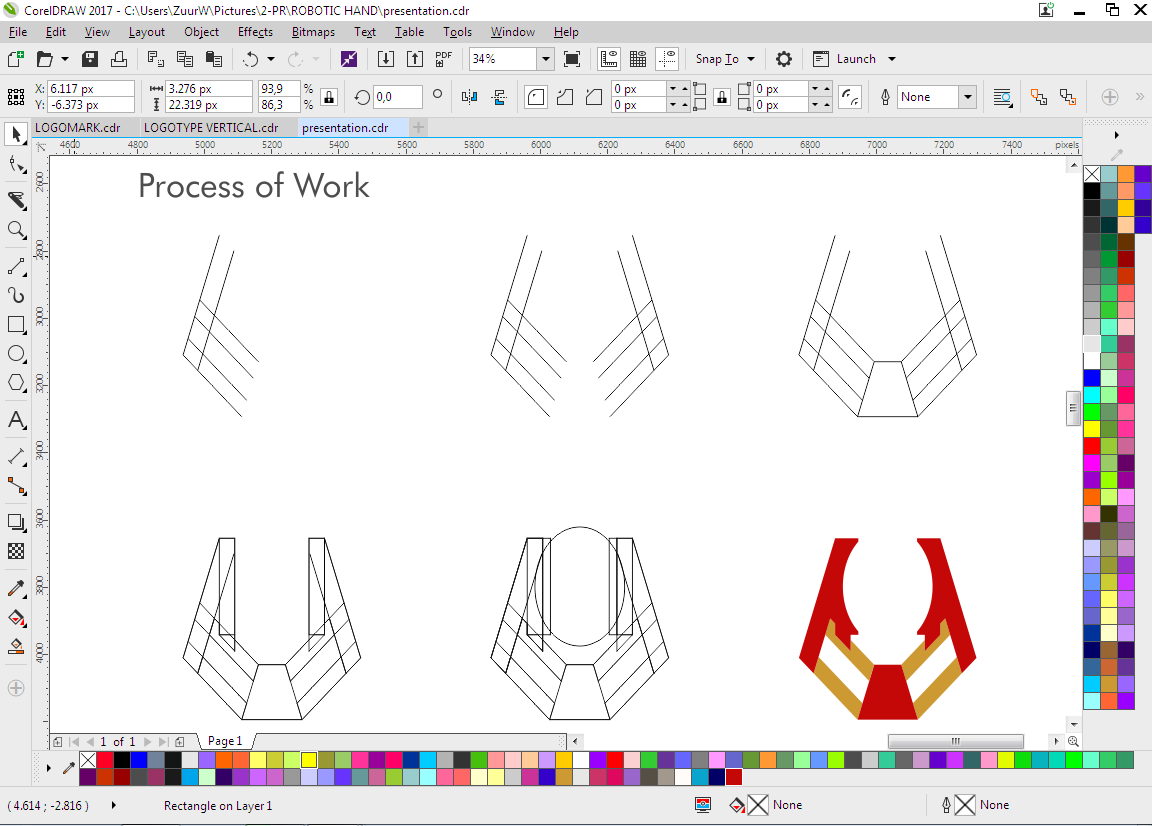
Task: Open the Options gear icon
Action: 784,59
